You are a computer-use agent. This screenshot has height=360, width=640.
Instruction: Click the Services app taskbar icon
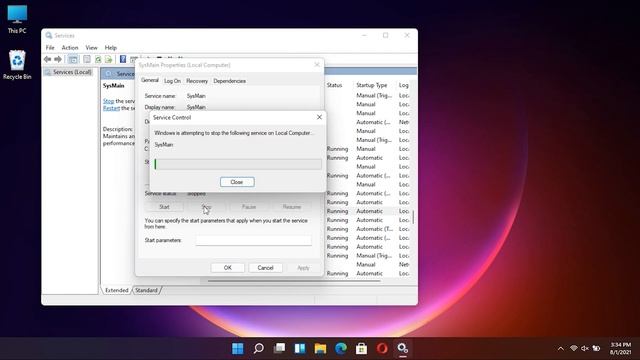(x=403, y=349)
